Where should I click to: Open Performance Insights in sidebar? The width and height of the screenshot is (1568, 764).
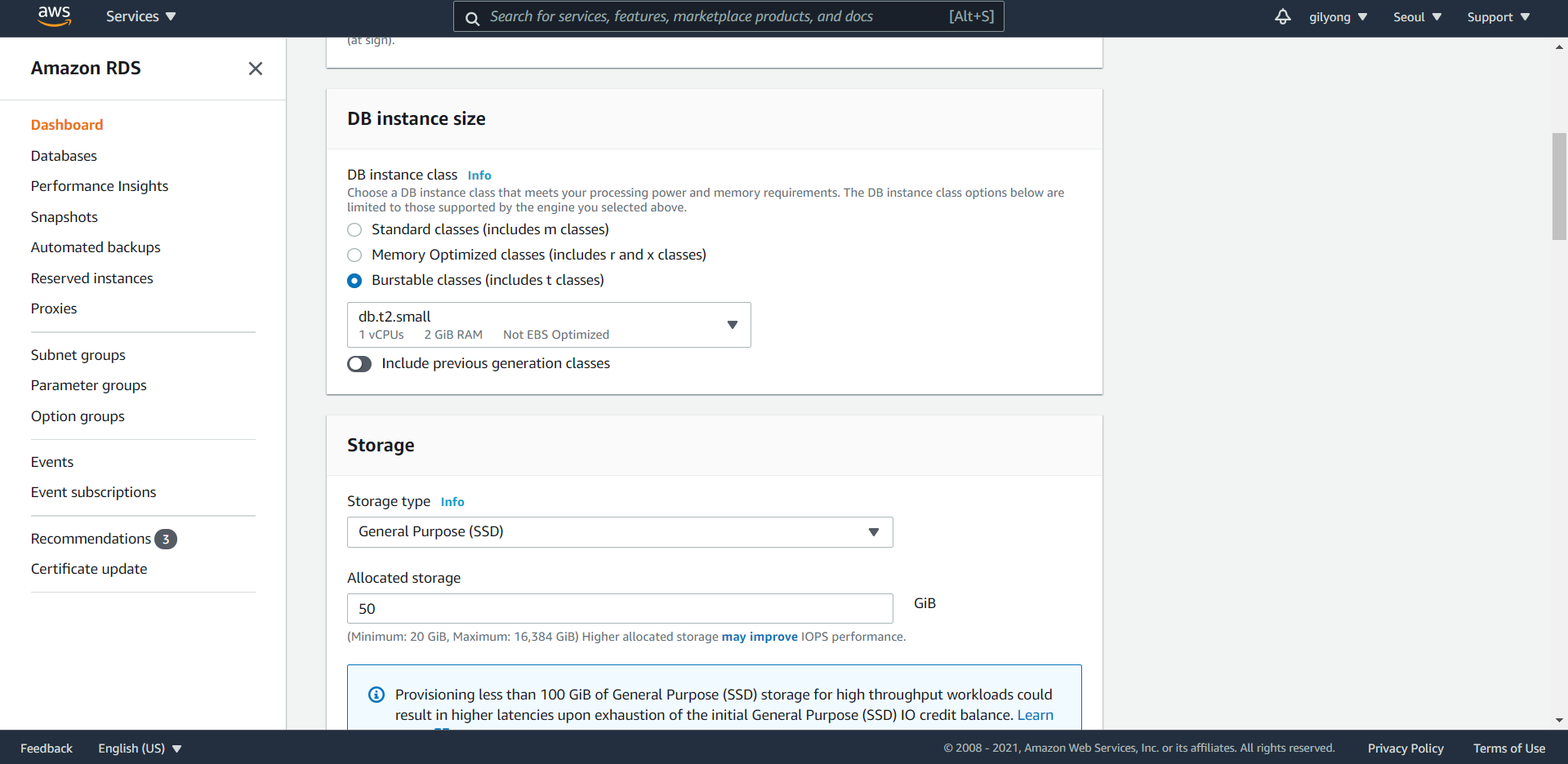click(x=100, y=186)
